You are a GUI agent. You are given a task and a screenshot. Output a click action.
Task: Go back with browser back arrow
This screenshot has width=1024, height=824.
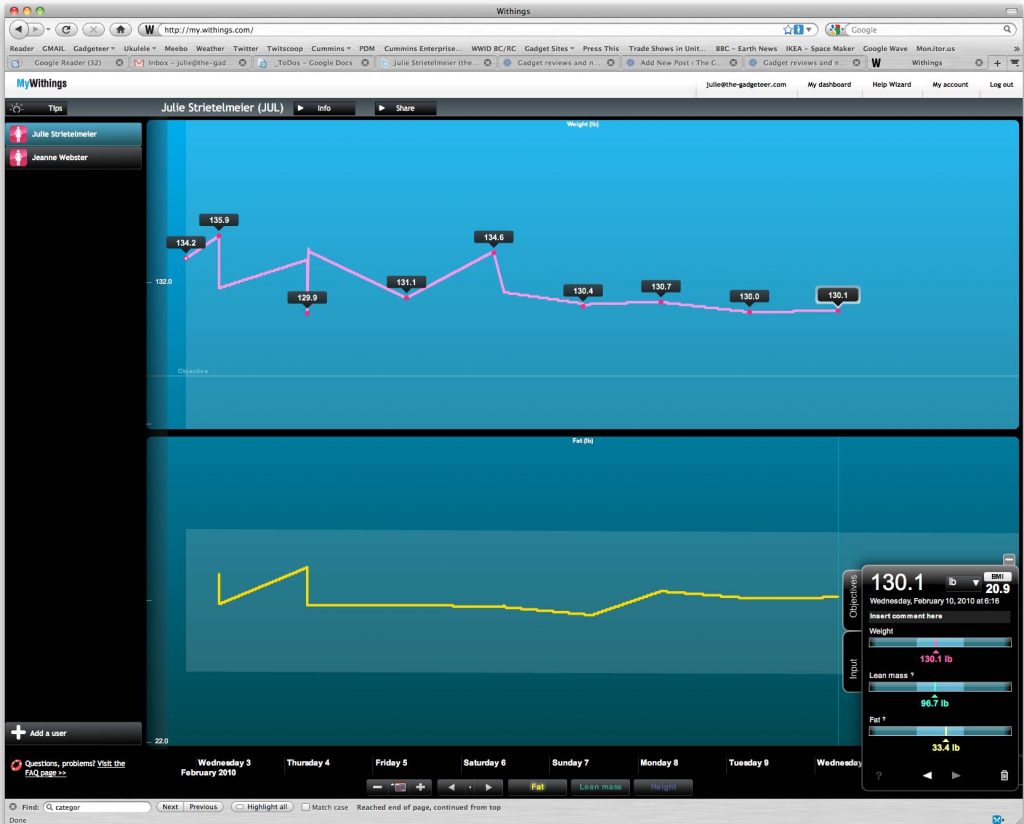pos(18,29)
